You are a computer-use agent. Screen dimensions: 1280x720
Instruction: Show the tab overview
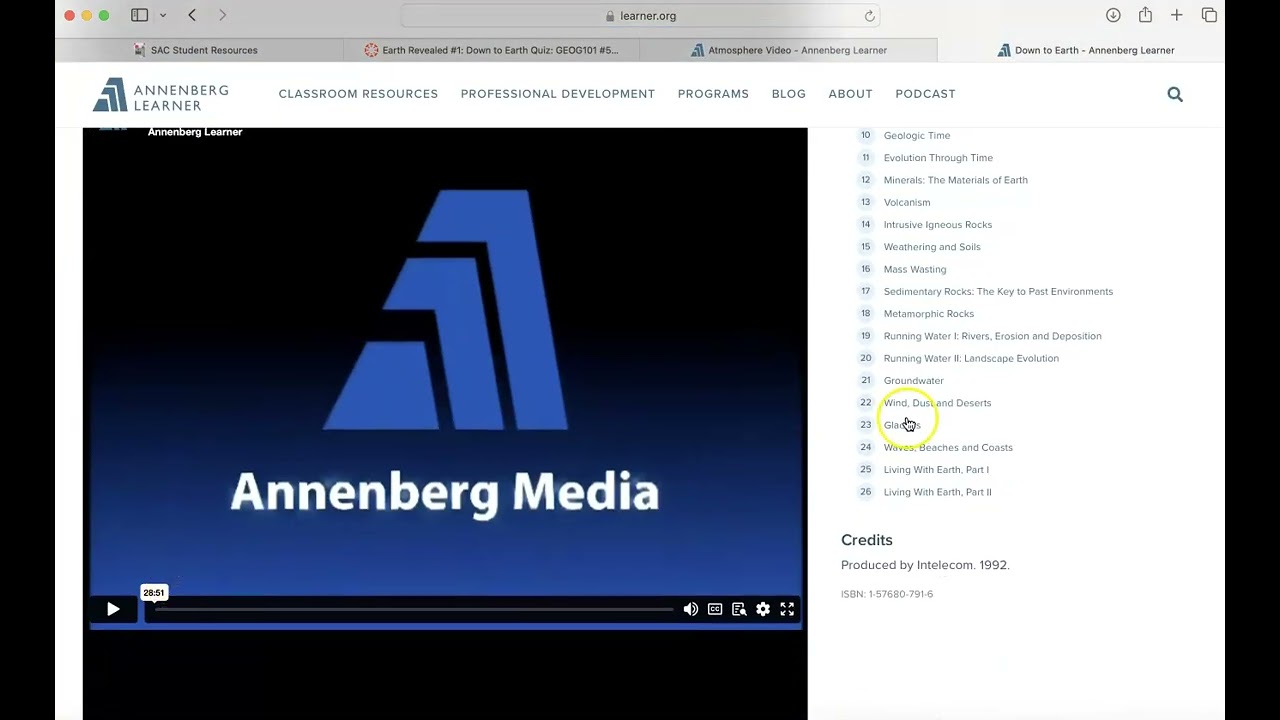coord(1209,15)
